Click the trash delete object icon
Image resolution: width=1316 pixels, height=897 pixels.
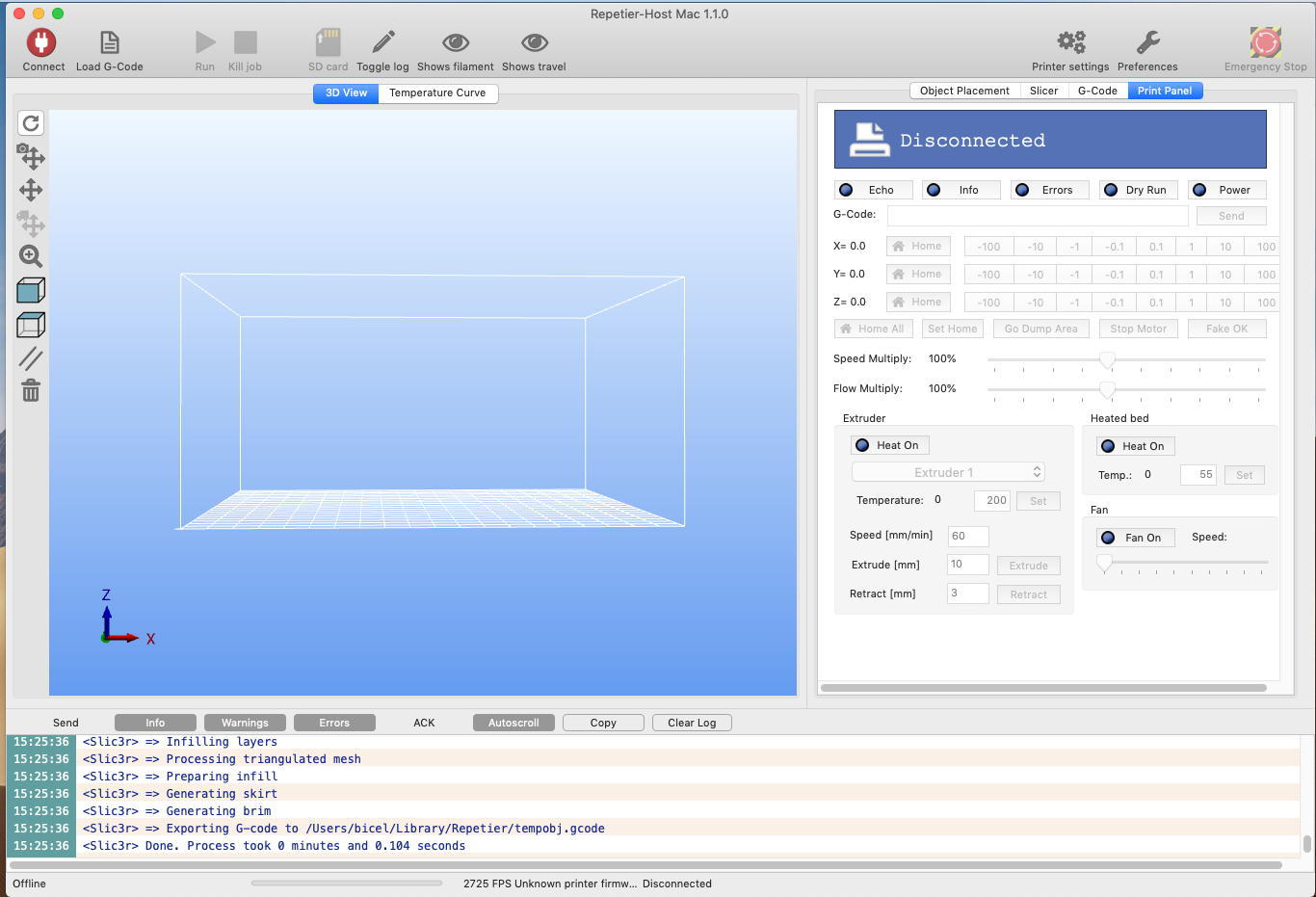click(x=31, y=390)
